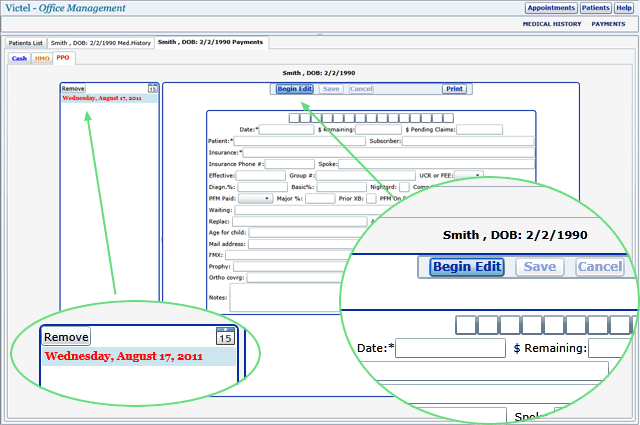Focus the Basic% input field
This screenshot has height=425, width=640.
coord(342,187)
